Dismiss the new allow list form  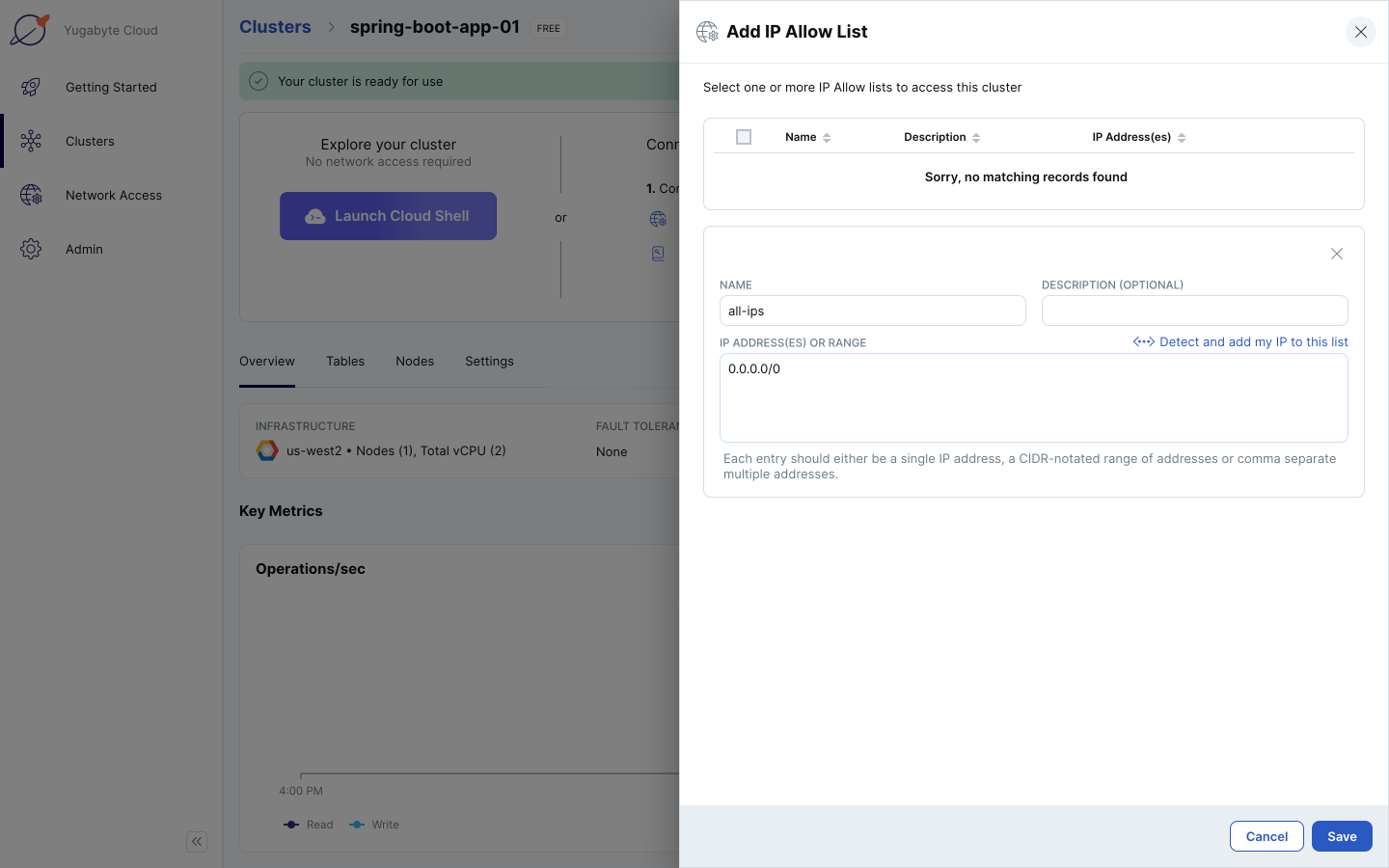click(1336, 254)
